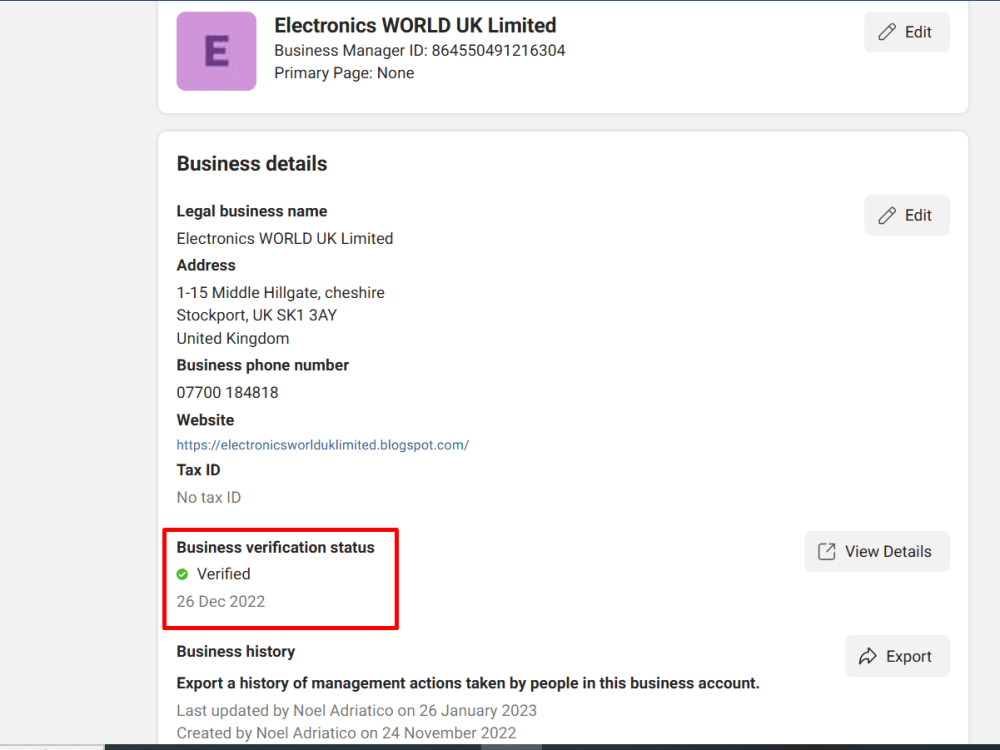Click the verification date 26 Dec 2022
The image size is (1000, 750).
[x=221, y=601]
